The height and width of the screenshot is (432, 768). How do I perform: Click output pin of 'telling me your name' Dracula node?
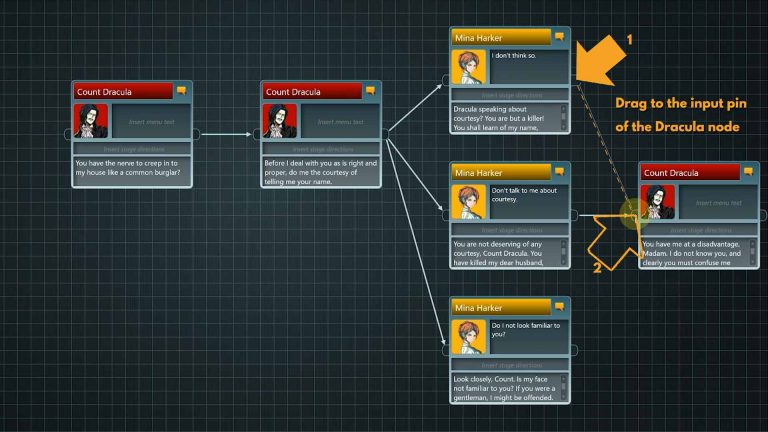pyautogui.click(x=385, y=134)
